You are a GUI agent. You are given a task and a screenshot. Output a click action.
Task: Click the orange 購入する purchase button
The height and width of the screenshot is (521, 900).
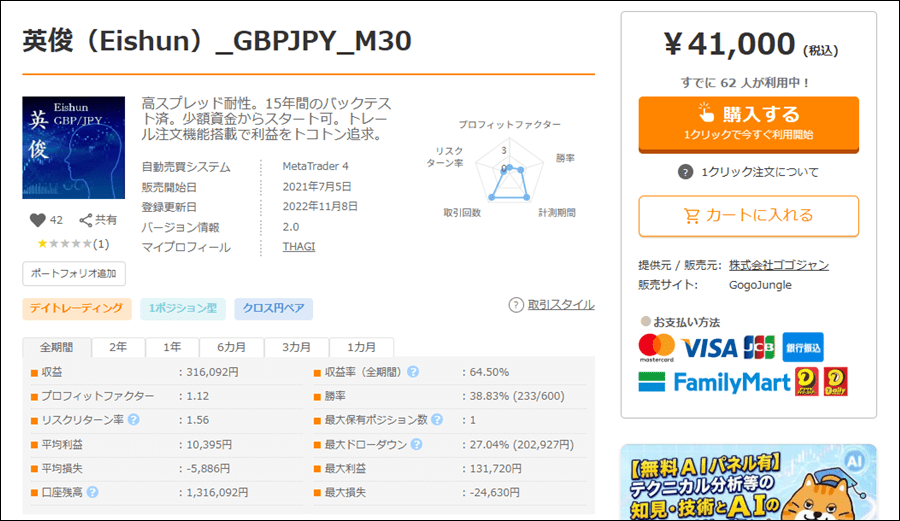(x=748, y=124)
